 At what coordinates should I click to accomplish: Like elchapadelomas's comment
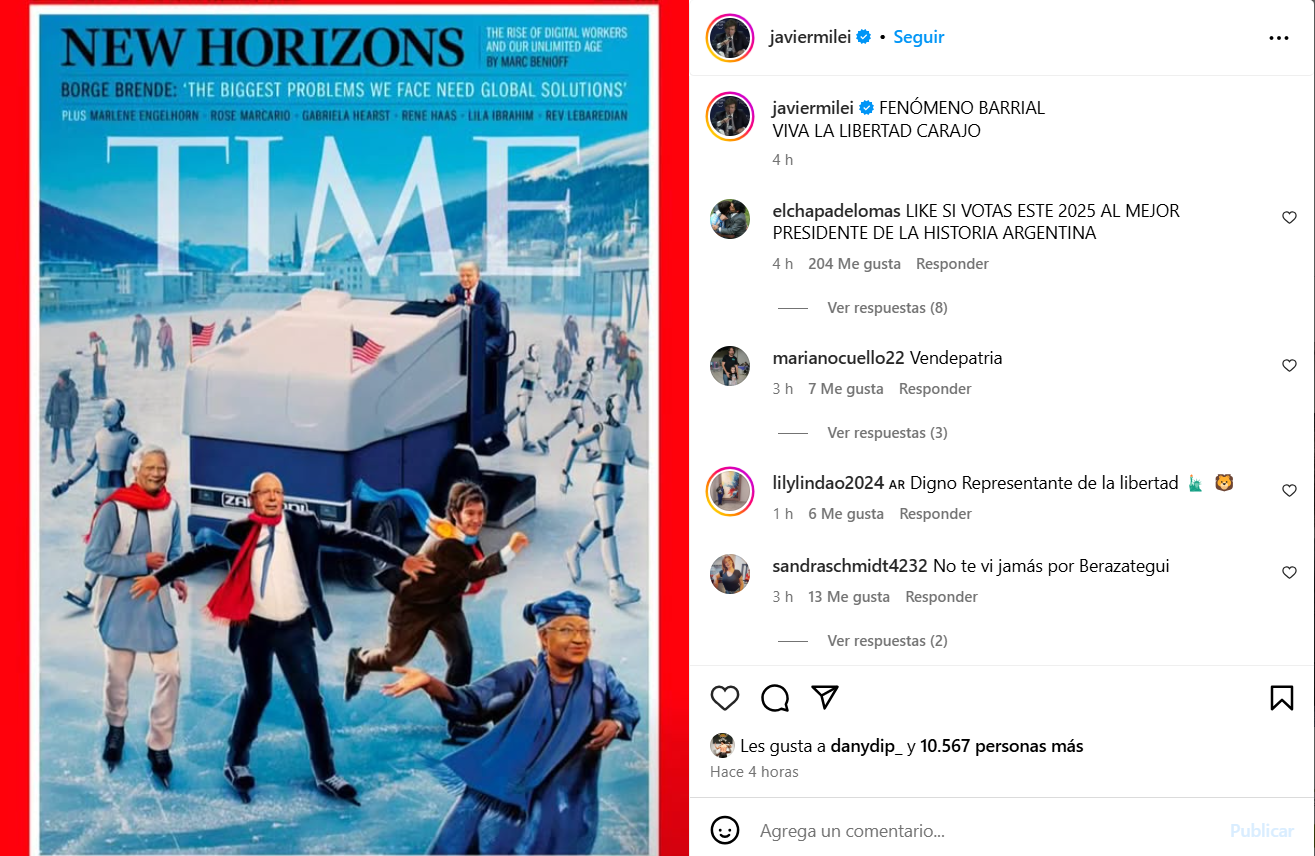(1289, 218)
